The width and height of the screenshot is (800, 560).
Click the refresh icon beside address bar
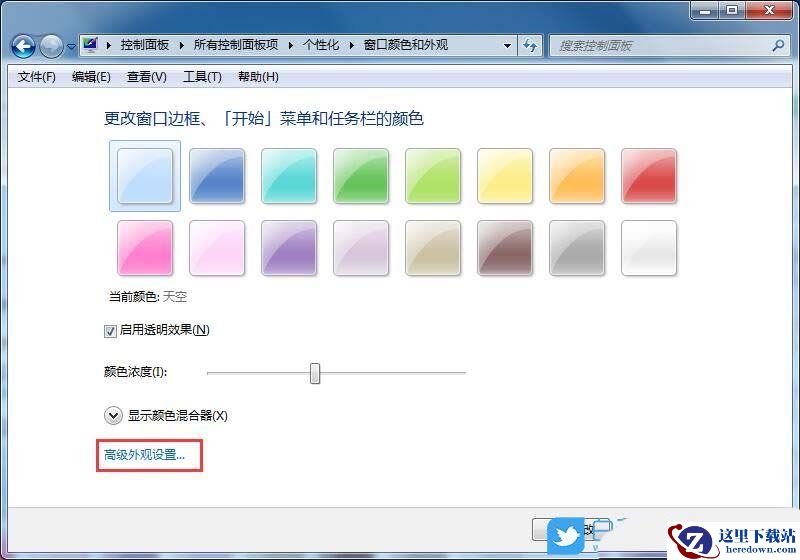pos(530,45)
